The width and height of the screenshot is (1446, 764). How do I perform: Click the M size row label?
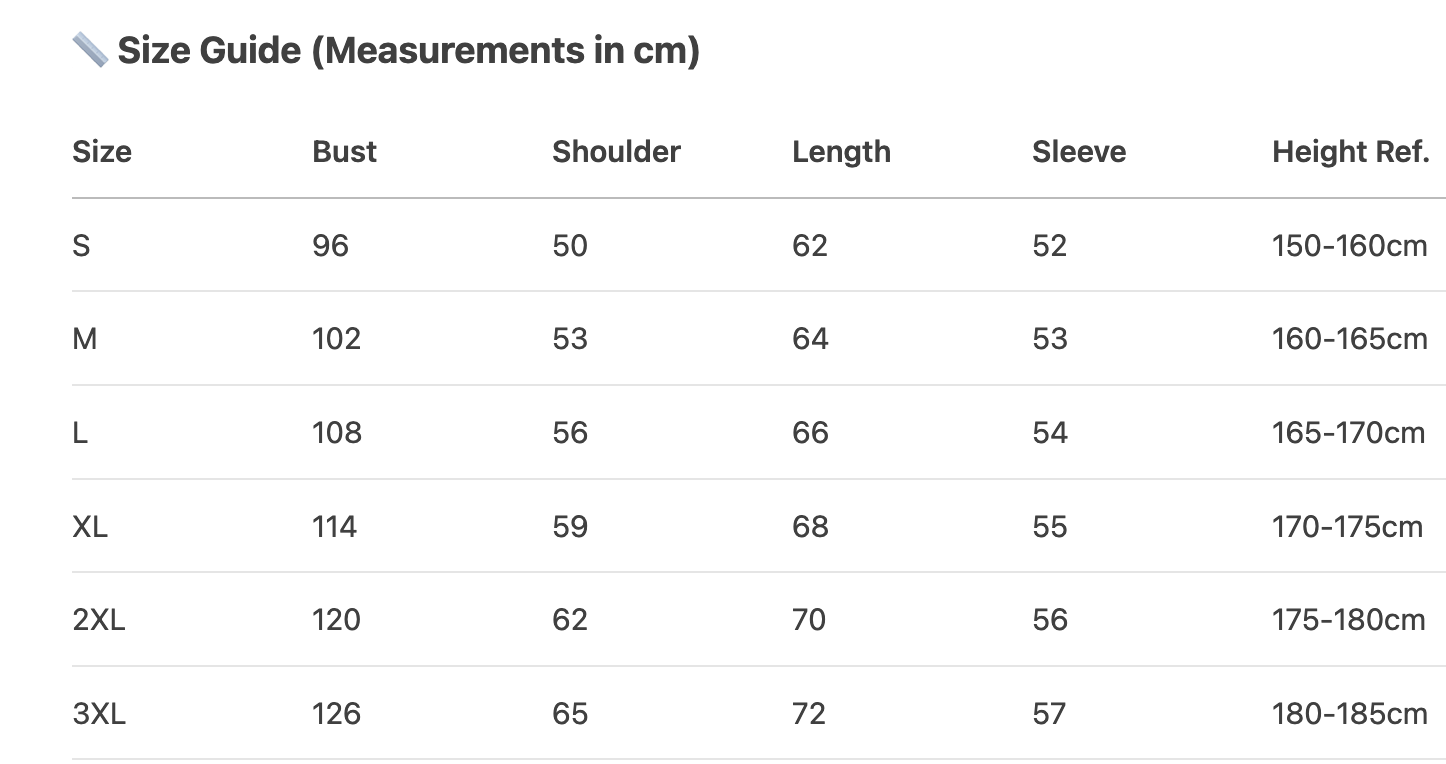[85, 339]
